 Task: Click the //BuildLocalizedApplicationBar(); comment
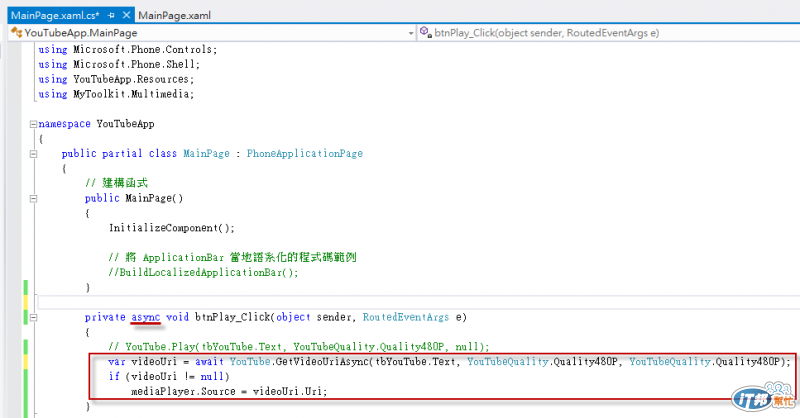[203, 273]
